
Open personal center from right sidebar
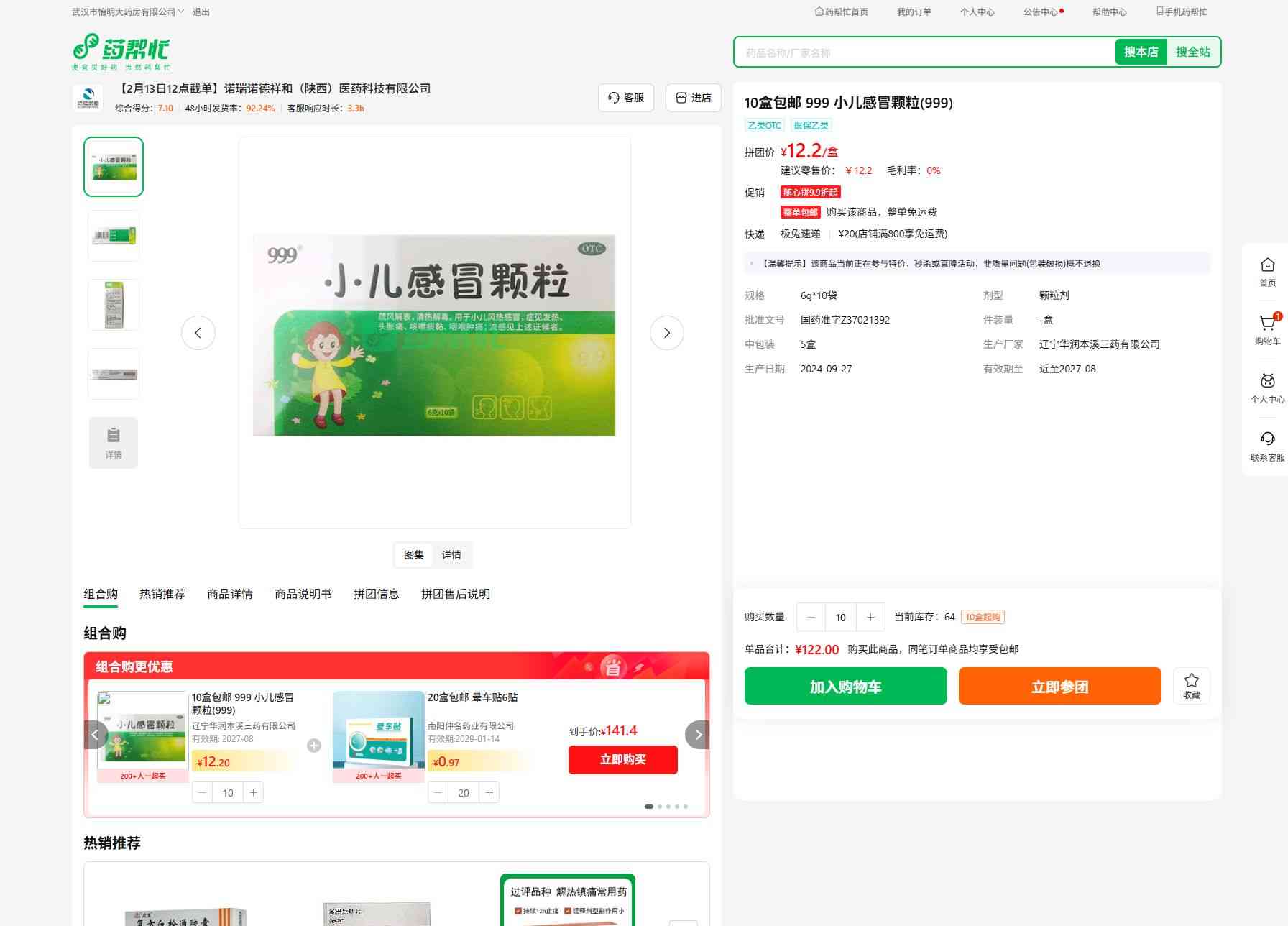pyautogui.click(x=1267, y=388)
